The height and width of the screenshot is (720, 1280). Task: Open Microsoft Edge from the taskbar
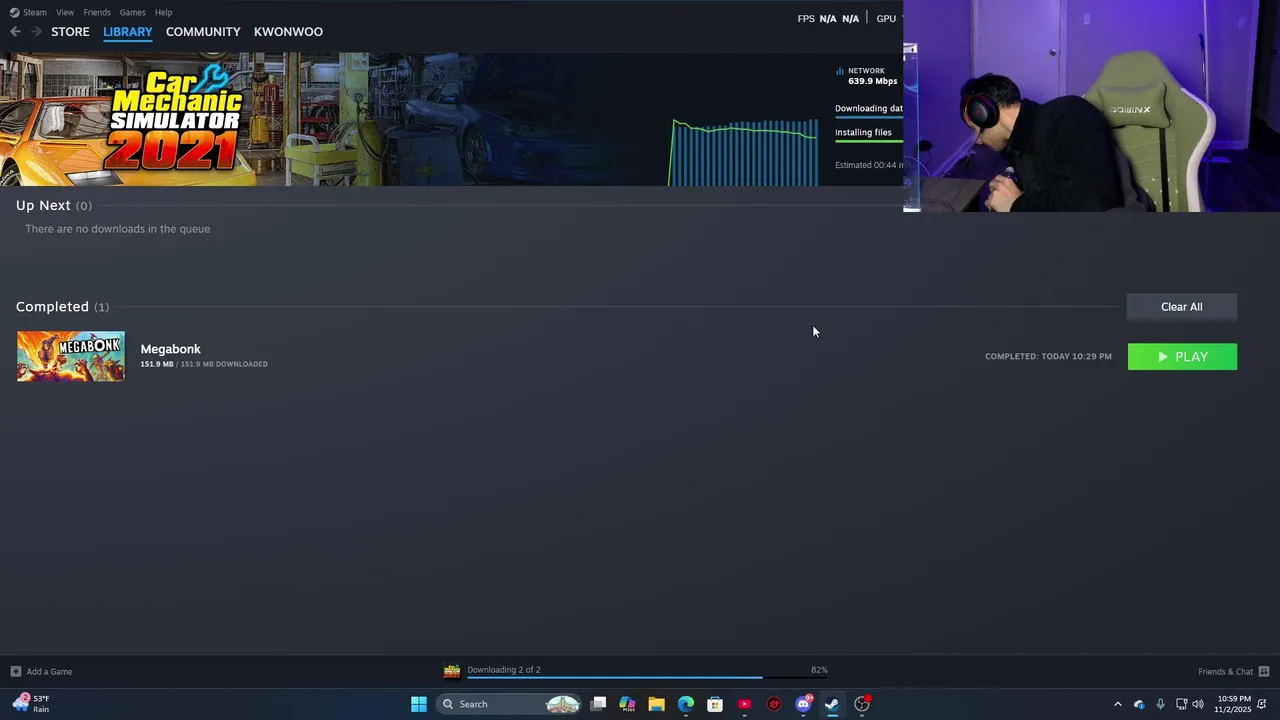point(686,704)
